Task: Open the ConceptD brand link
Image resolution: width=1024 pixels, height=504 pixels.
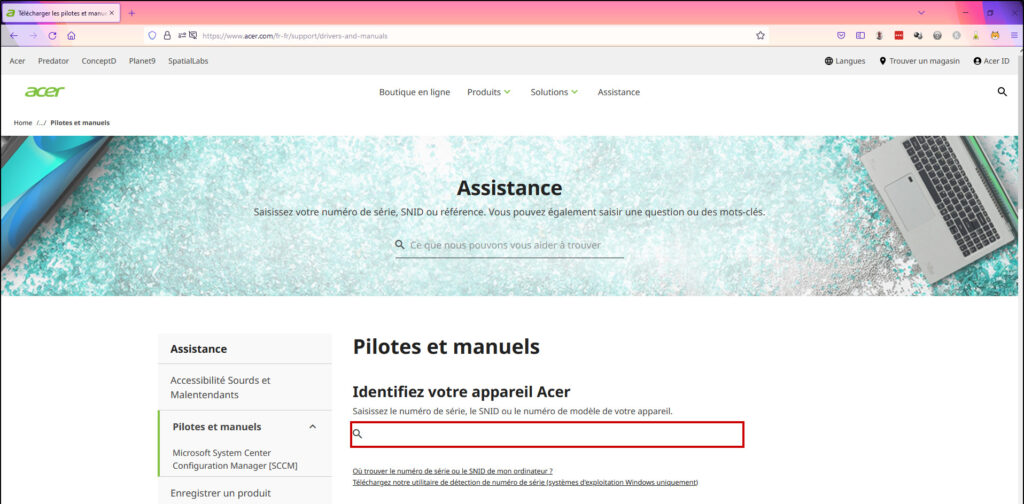Action: [x=99, y=61]
